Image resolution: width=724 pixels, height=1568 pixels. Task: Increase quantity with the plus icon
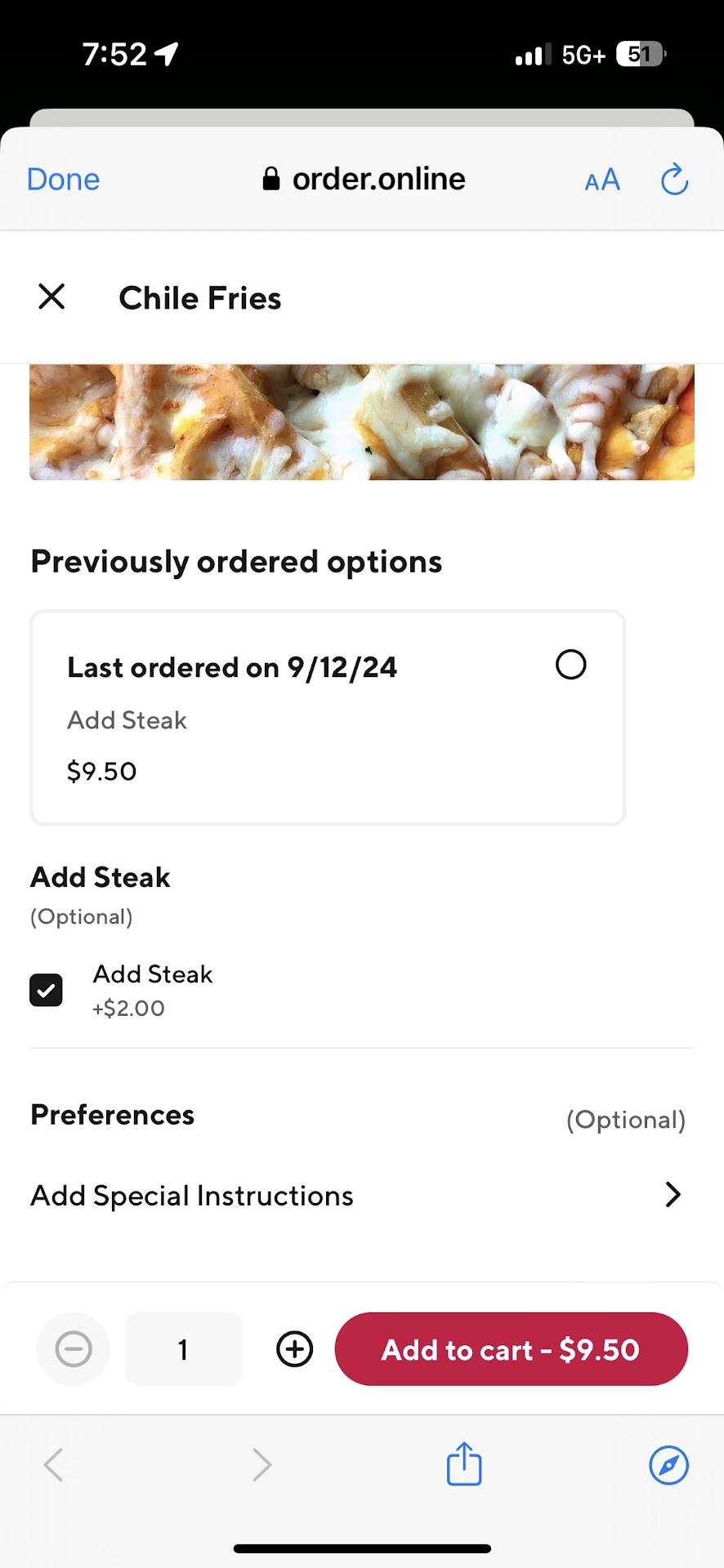click(x=295, y=1349)
